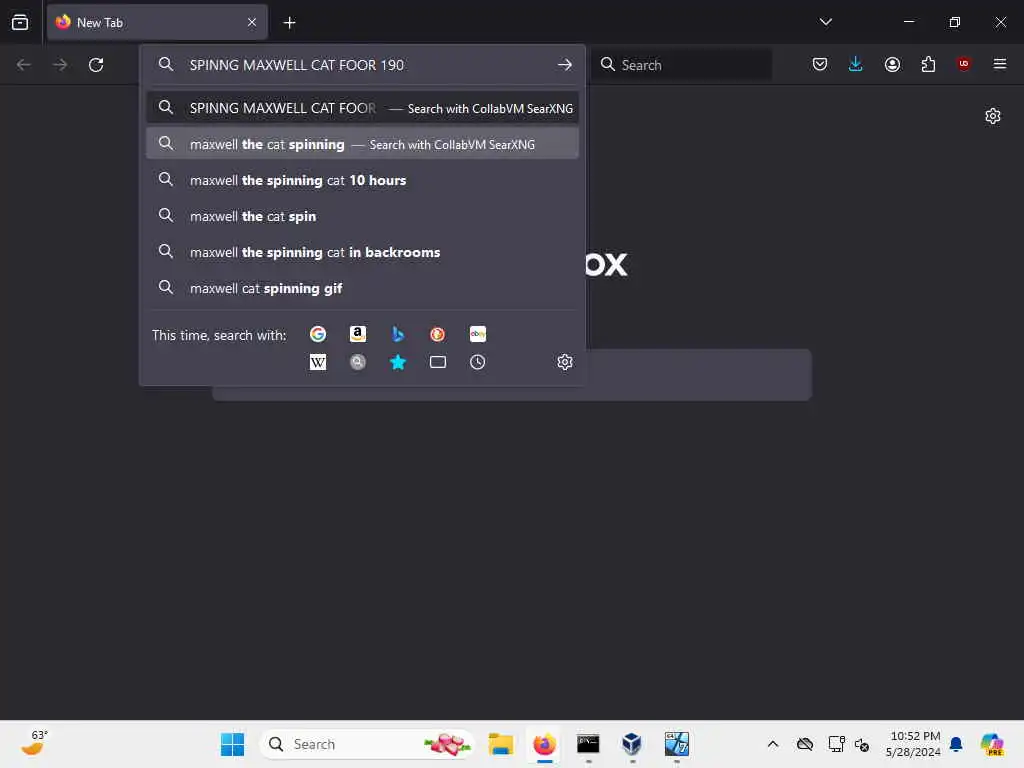1024x768 pixels.
Task: Go back one page
Action: tap(24, 65)
